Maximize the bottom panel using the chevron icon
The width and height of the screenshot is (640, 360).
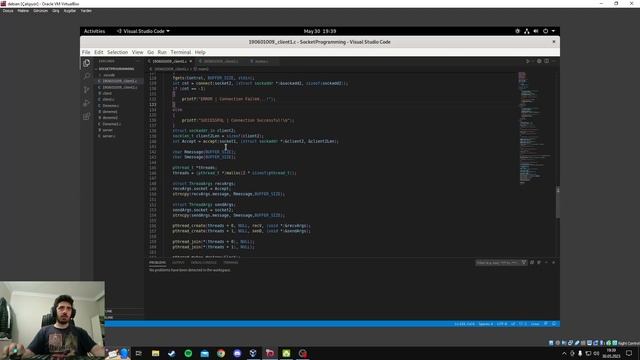(x=546, y=262)
